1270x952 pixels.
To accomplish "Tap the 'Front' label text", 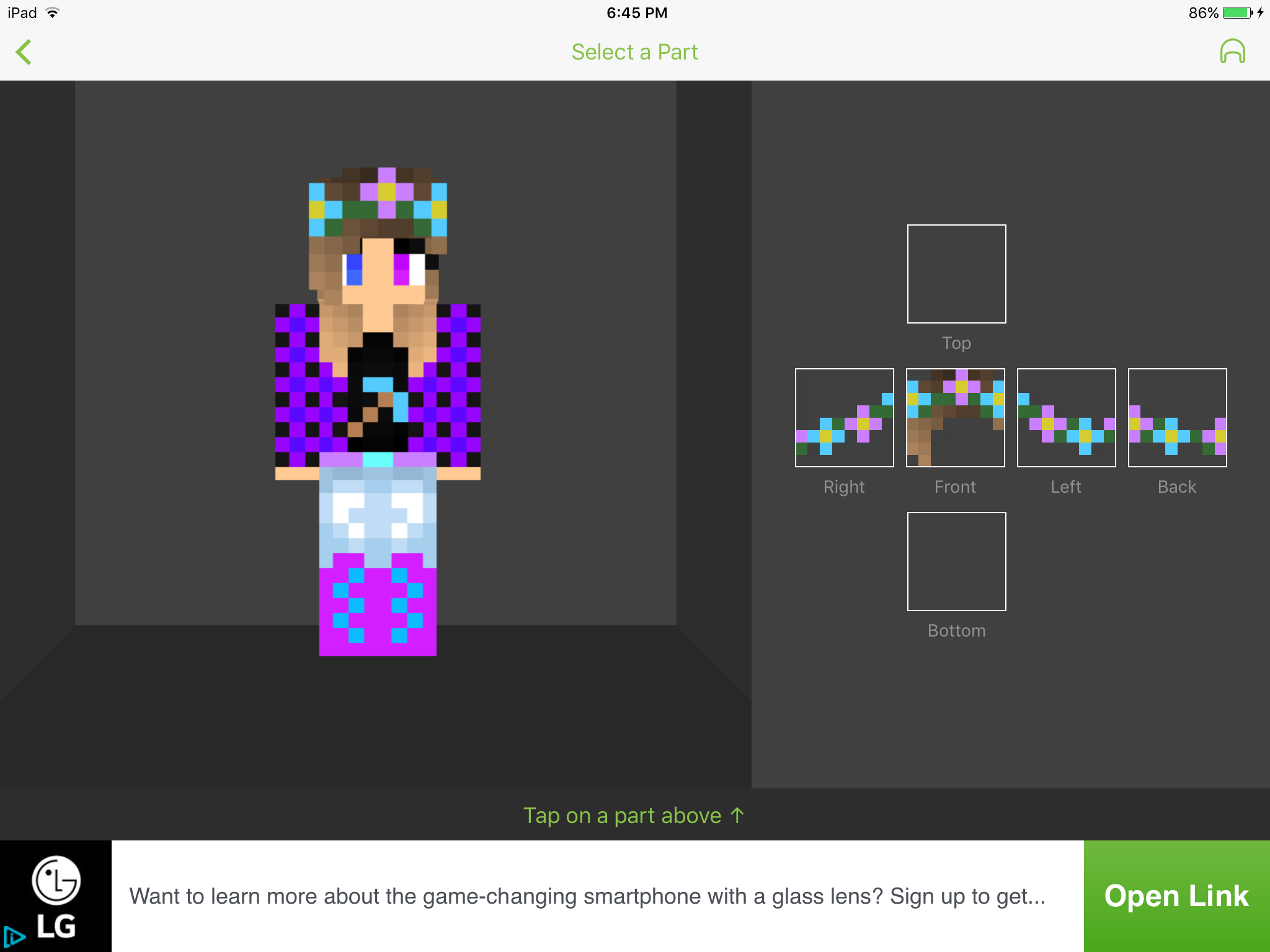I will [955, 487].
